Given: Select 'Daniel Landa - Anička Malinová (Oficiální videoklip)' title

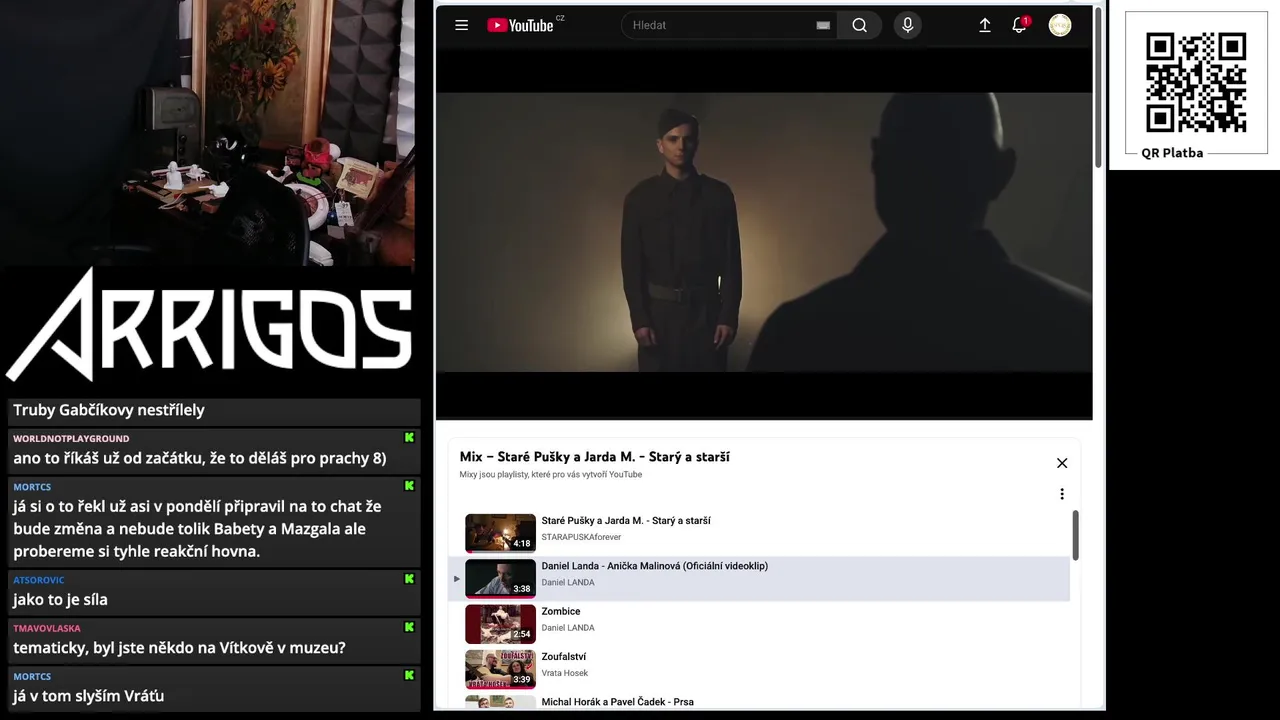Looking at the screenshot, I should click(x=655, y=566).
